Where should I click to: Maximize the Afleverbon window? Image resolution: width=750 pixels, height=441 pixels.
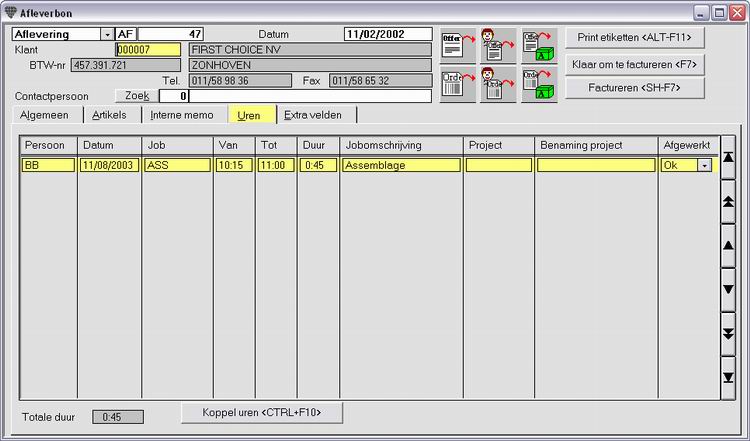(719, 13)
